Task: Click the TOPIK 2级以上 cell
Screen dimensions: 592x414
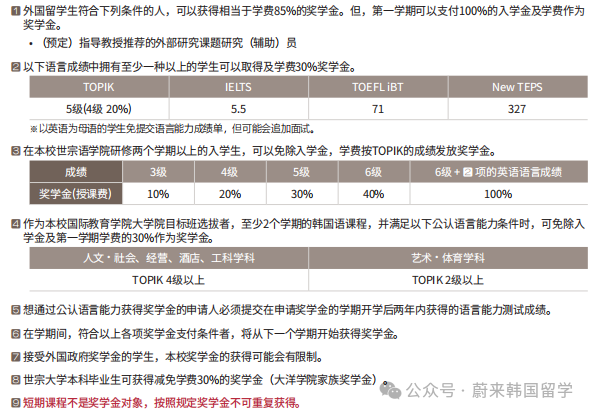Action: coord(448,280)
